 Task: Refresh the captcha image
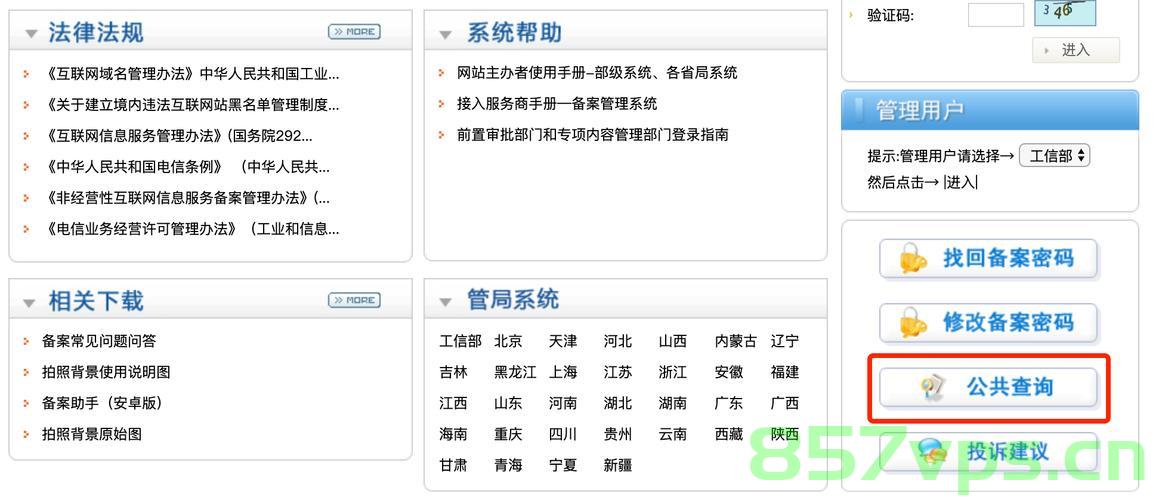click(1065, 12)
